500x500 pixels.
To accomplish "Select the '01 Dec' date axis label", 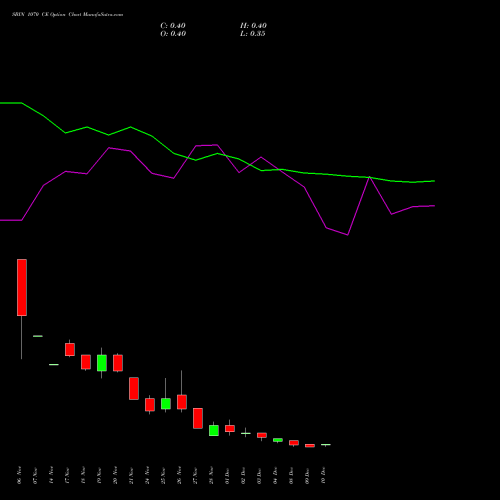I will coord(227,475).
